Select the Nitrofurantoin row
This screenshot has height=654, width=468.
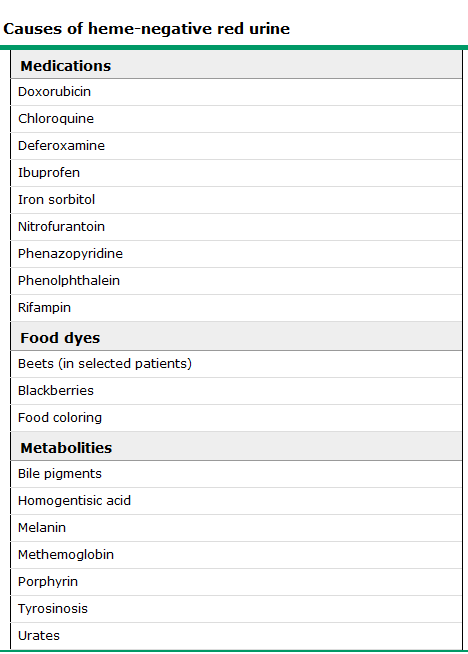click(237, 227)
